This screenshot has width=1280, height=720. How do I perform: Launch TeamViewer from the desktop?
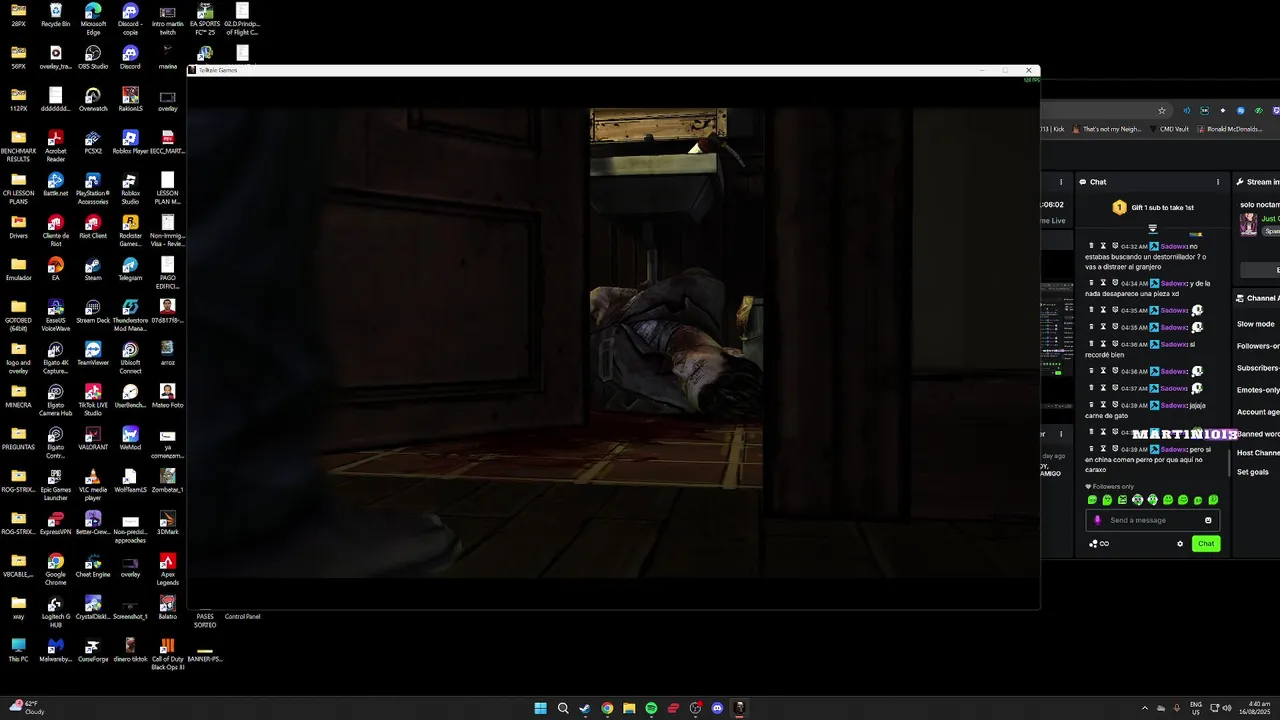(93, 352)
